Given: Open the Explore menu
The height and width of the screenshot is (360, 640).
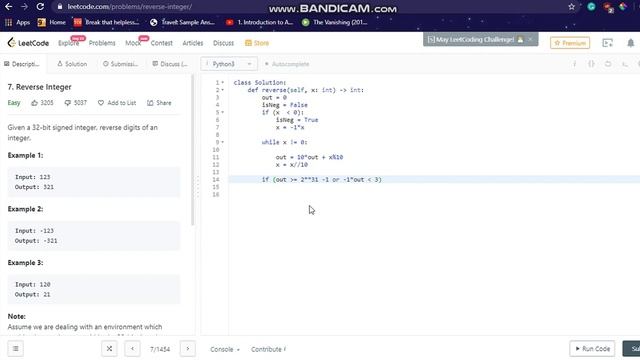Looking at the screenshot, I should [x=69, y=43].
